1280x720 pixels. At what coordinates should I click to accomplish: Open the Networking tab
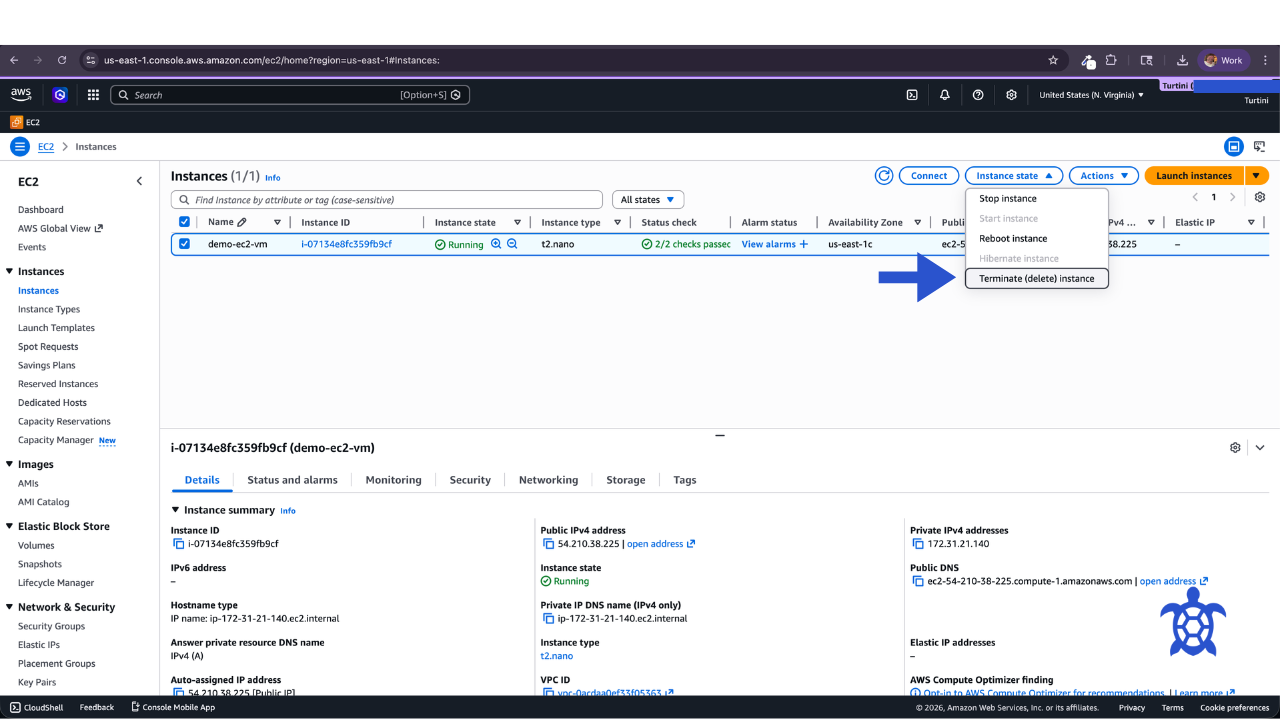[548, 480]
